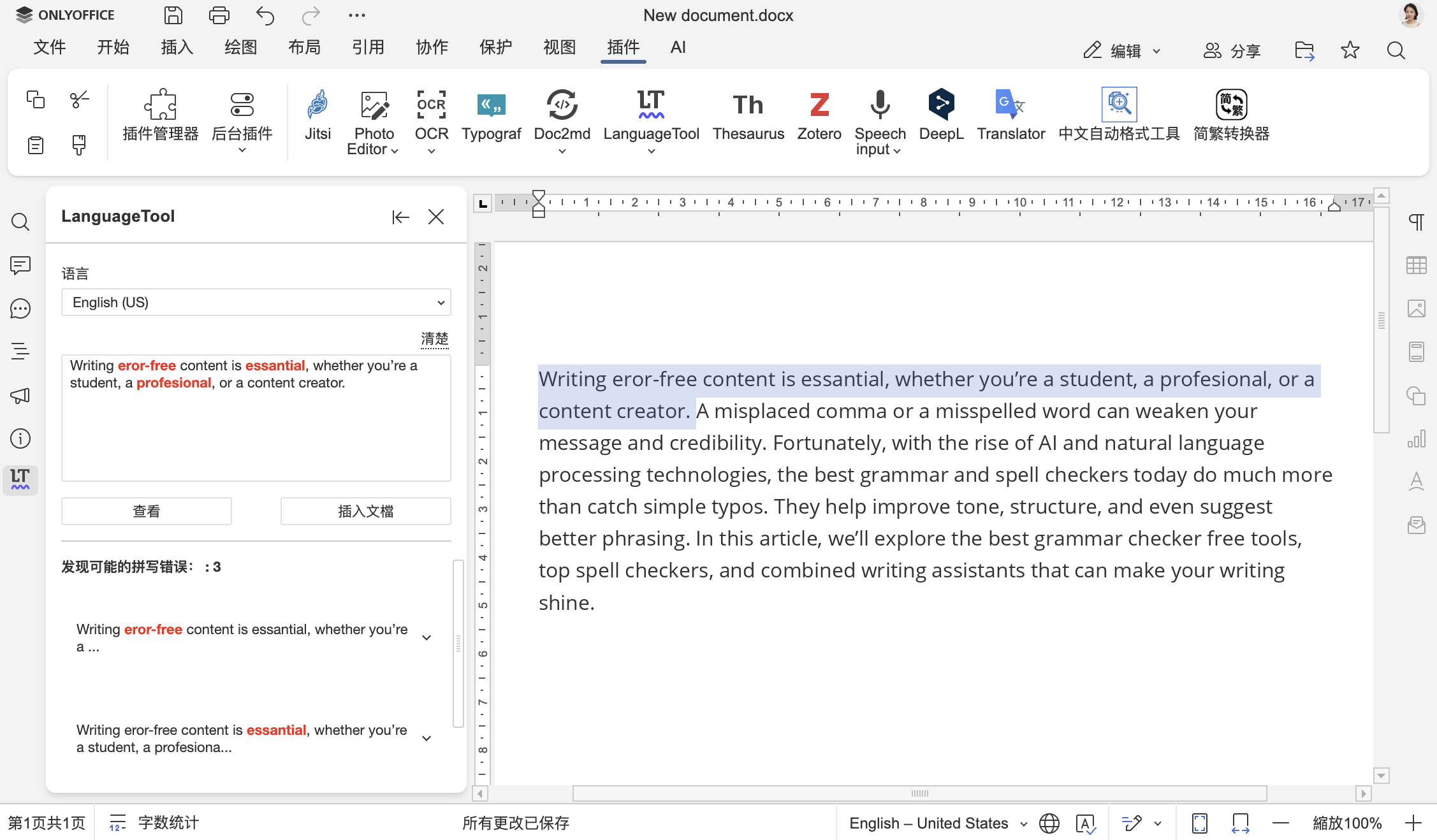The image size is (1437, 840).
Task: Toggle track changes in status bar
Action: (1132, 823)
